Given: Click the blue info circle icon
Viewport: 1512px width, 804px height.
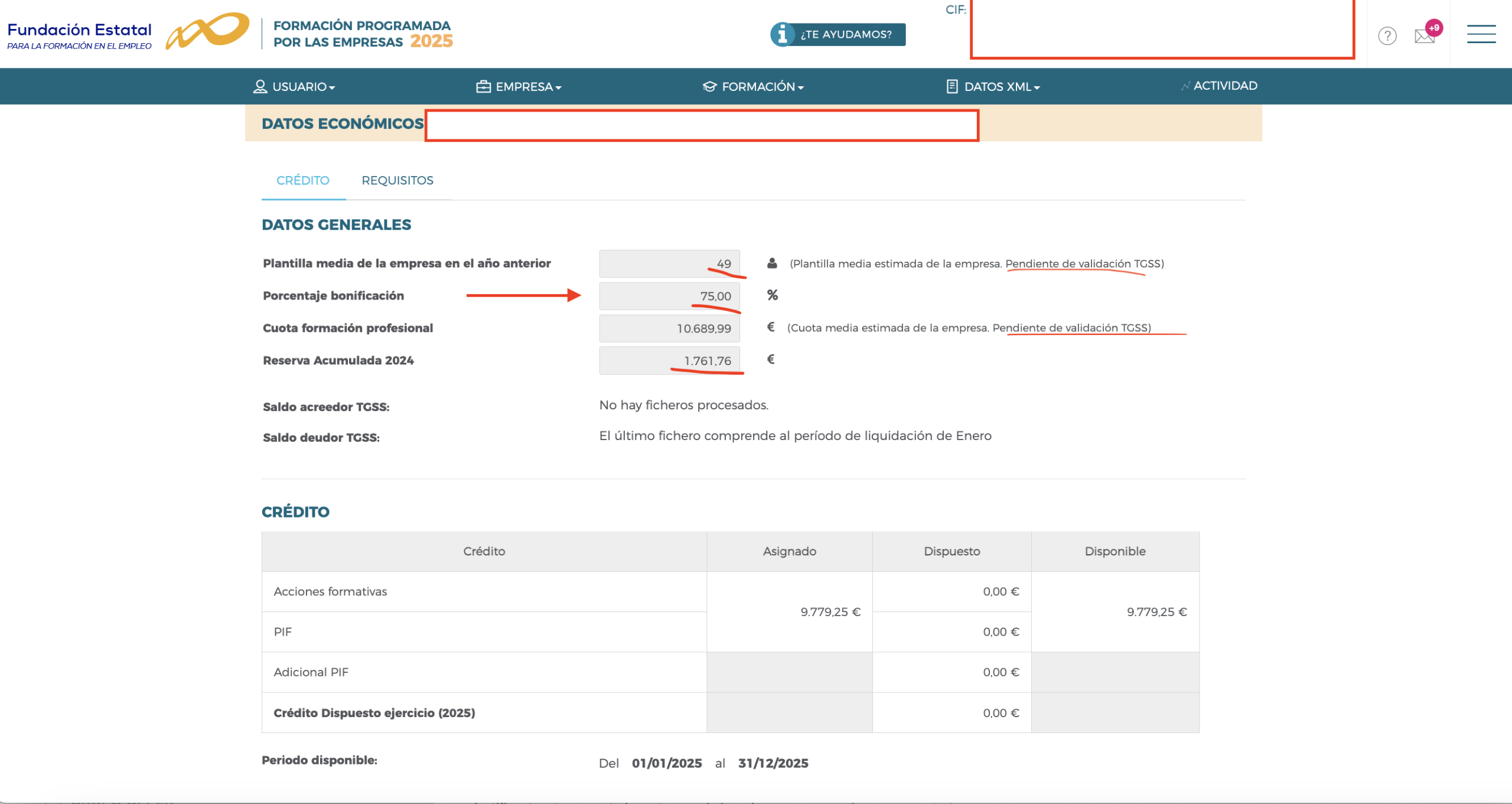Looking at the screenshot, I should click(x=782, y=34).
